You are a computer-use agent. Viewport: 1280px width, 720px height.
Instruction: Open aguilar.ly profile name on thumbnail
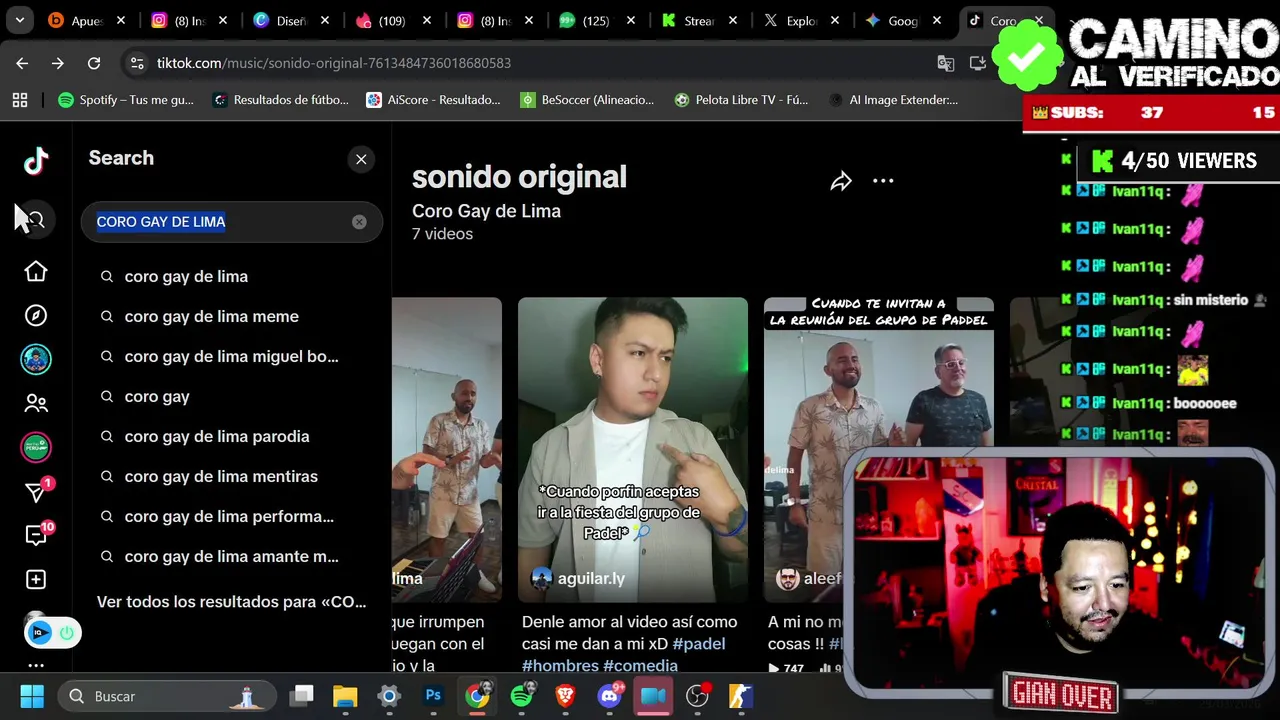591,578
